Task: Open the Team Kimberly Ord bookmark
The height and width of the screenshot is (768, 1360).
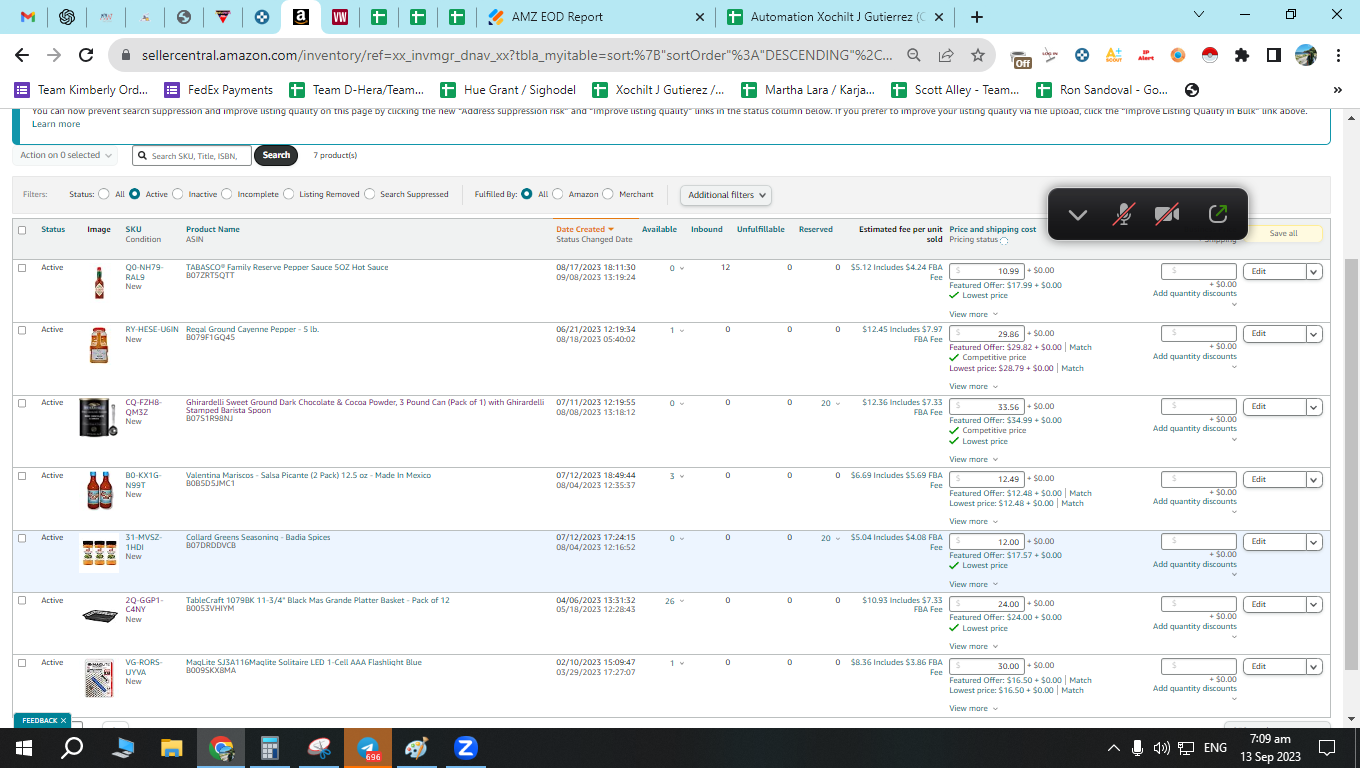Action: coord(81,90)
